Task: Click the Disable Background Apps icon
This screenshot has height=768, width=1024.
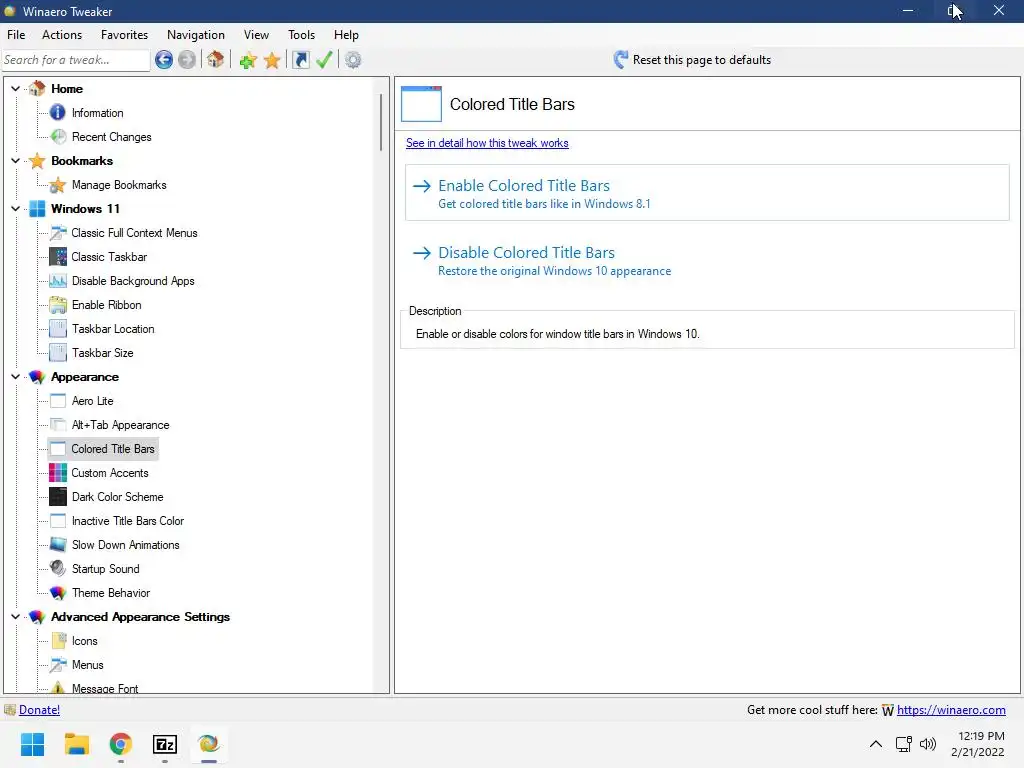Action: pos(58,281)
